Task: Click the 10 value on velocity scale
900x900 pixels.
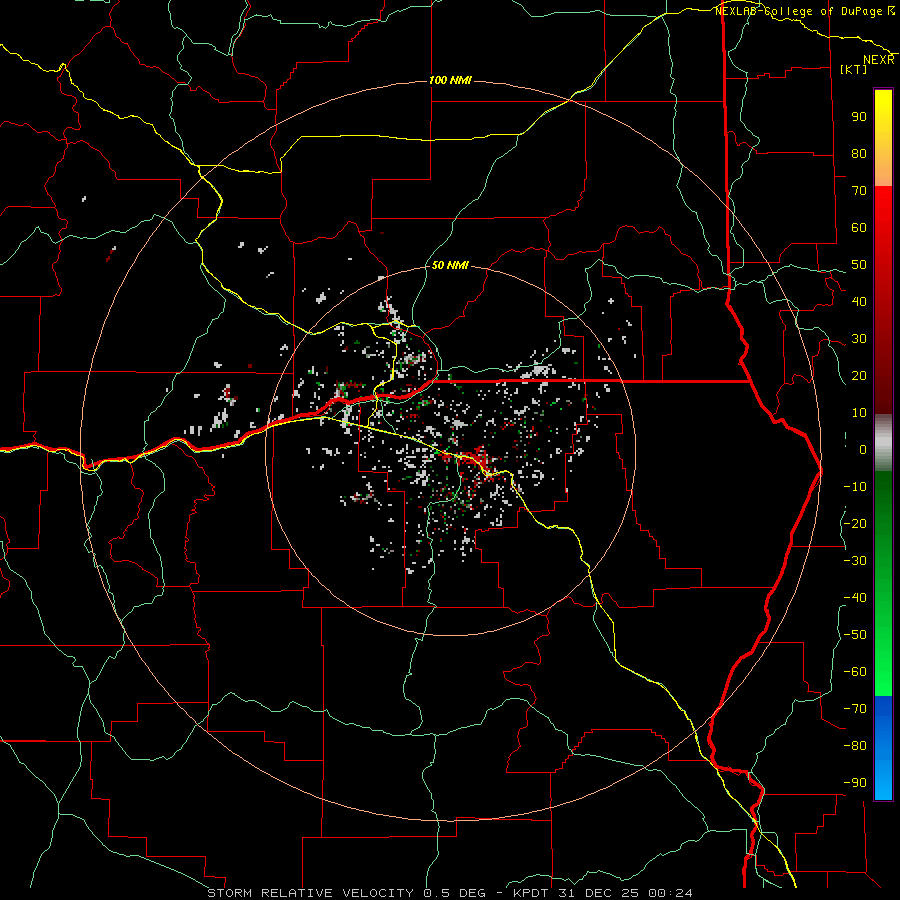Action: (859, 413)
